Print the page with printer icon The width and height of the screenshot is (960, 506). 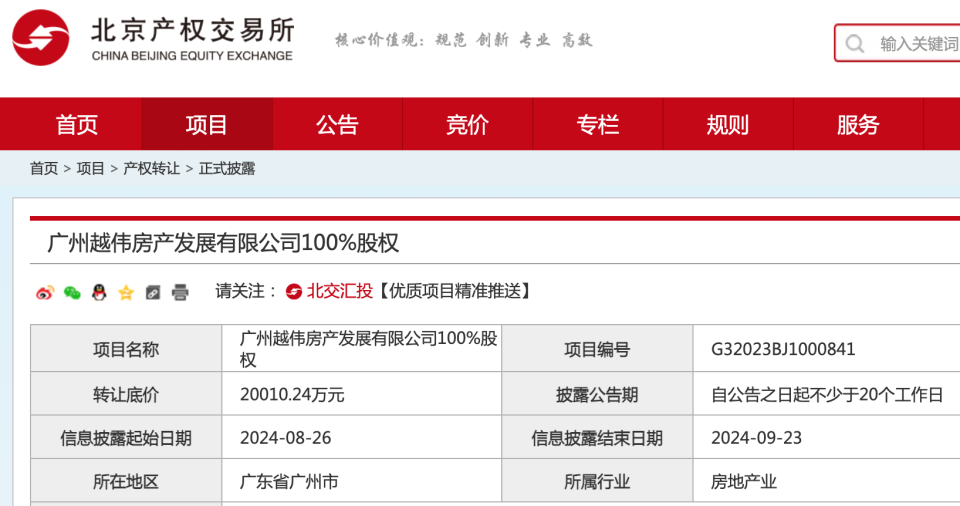click(180, 292)
